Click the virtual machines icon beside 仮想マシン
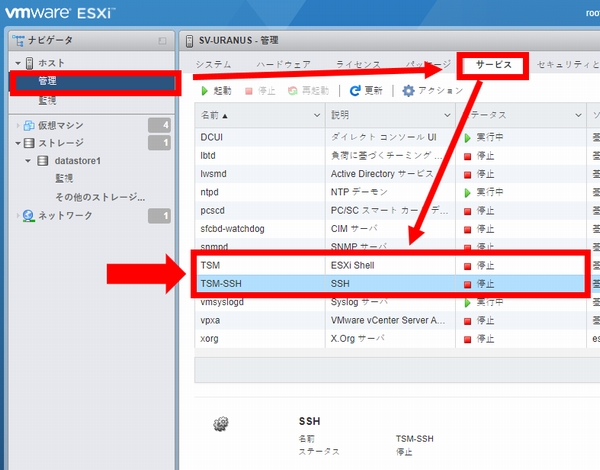This screenshot has height=470, width=600. (29, 125)
